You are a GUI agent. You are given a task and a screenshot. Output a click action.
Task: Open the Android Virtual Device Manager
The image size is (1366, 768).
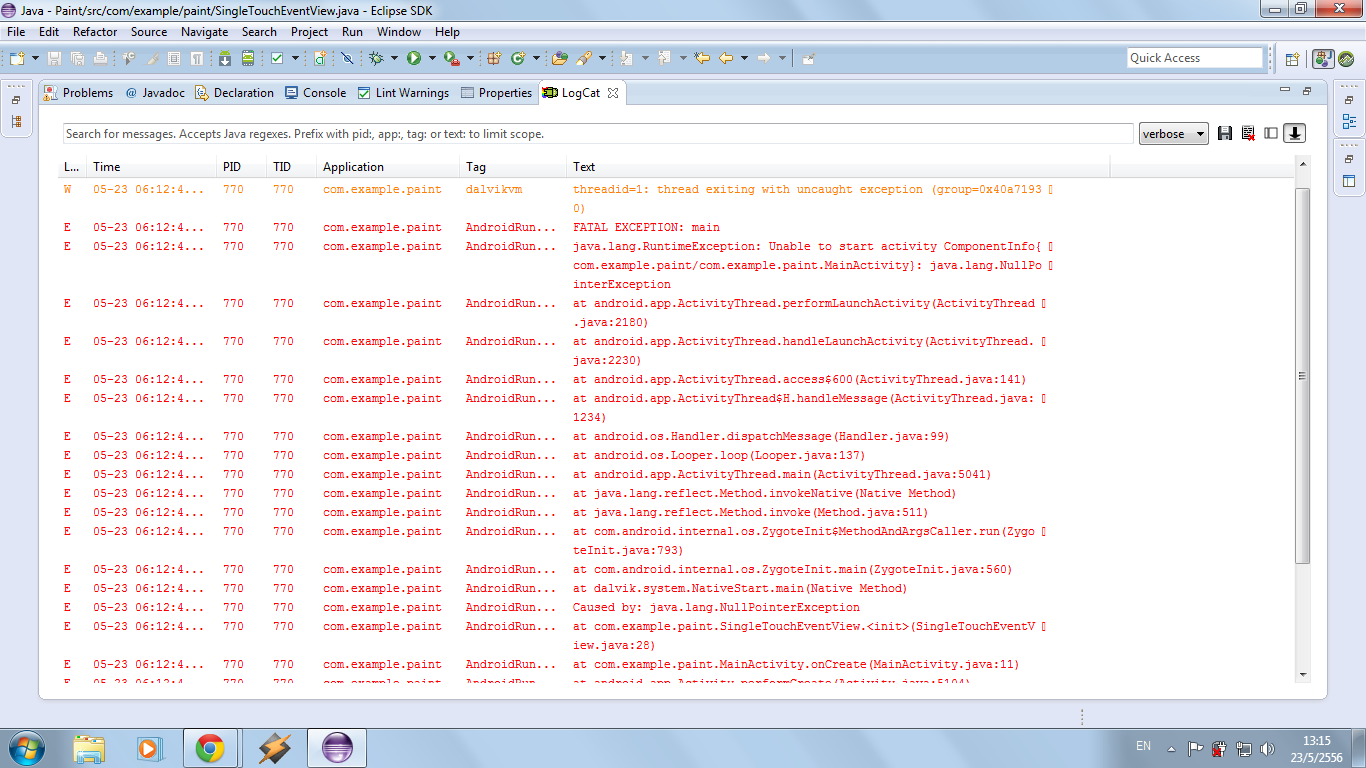[x=248, y=58]
